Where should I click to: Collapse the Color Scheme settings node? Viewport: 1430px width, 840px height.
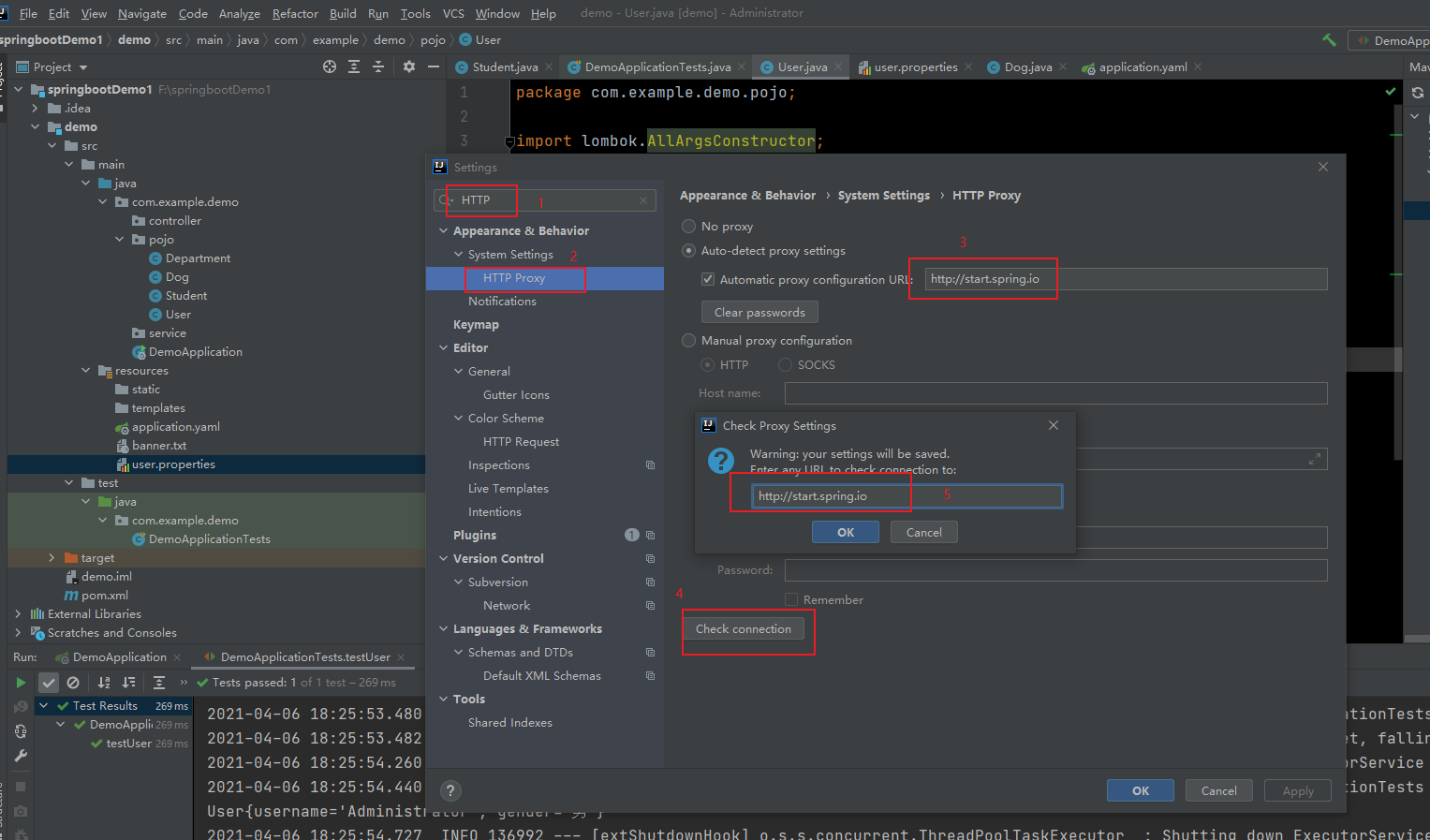(459, 418)
